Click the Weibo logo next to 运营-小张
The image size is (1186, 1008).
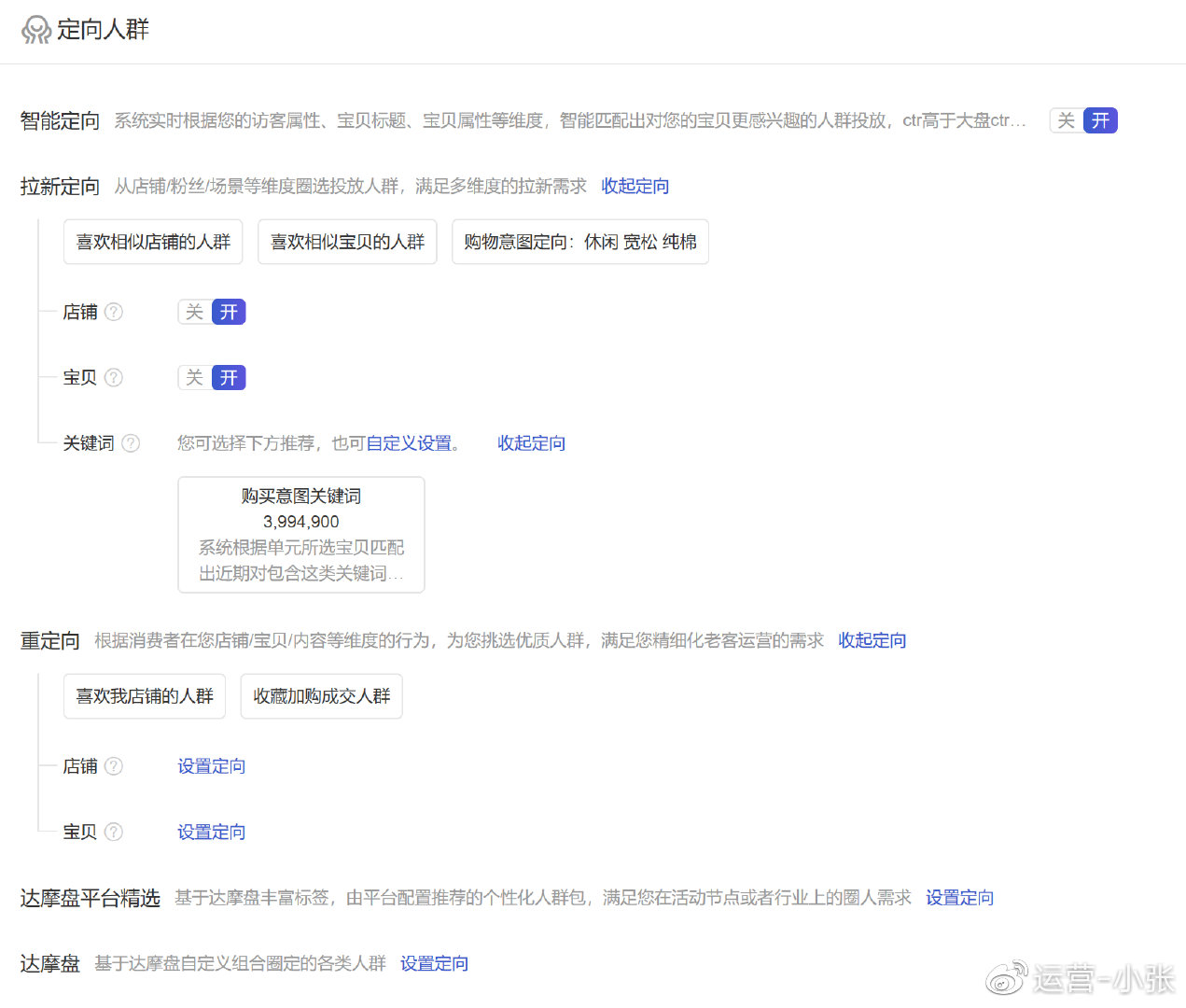click(x=1006, y=977)
